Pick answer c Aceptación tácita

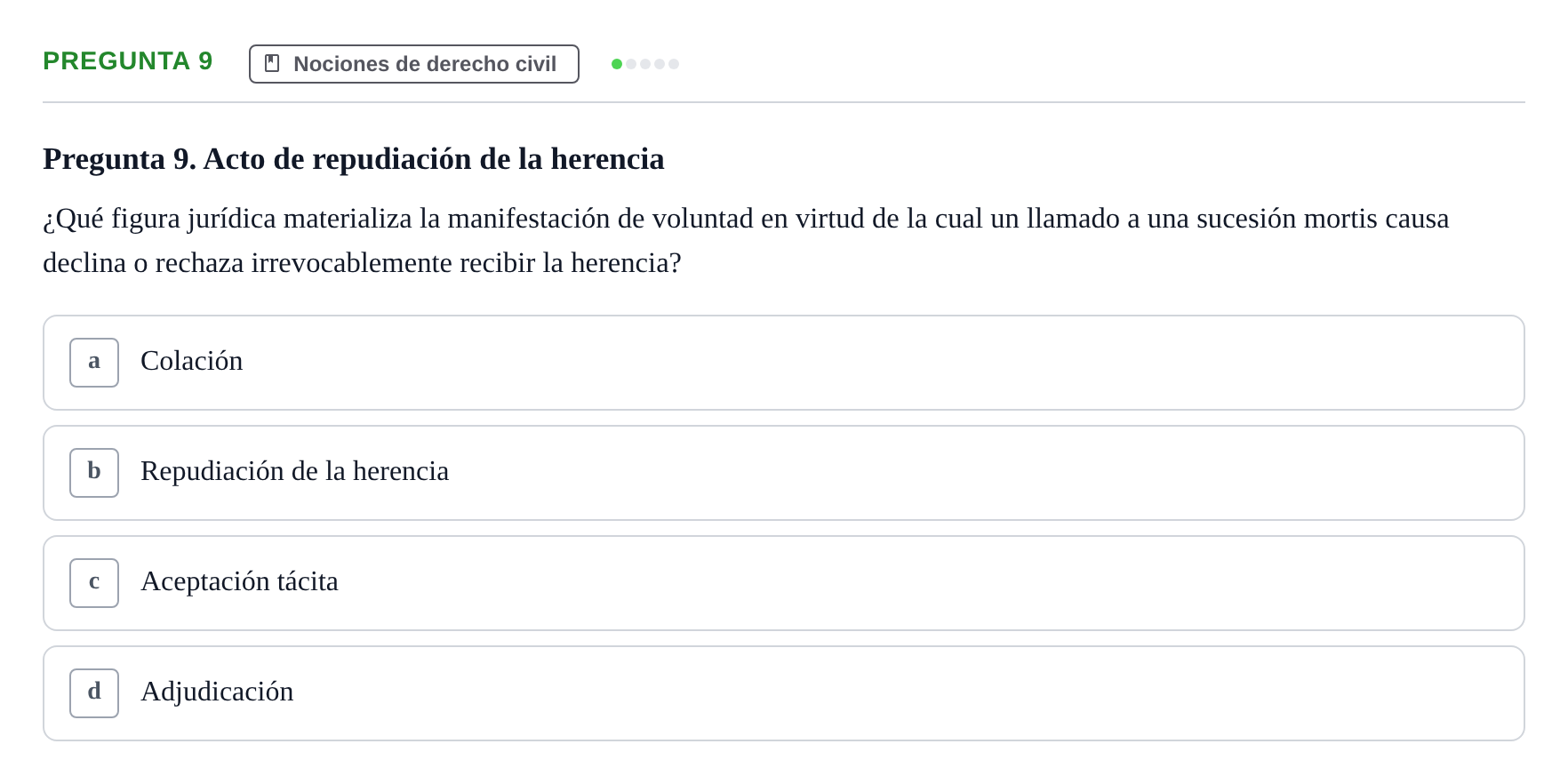[783, 583]
